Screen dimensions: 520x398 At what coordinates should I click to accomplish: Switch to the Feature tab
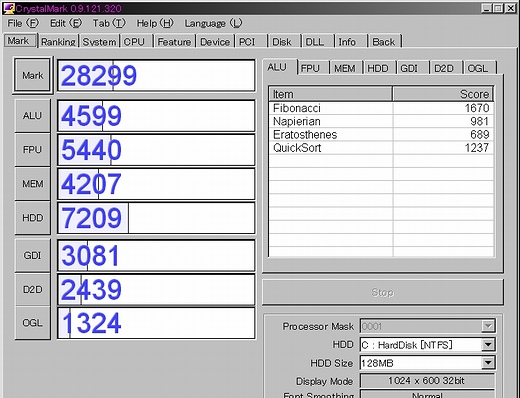tap(175, 42)
